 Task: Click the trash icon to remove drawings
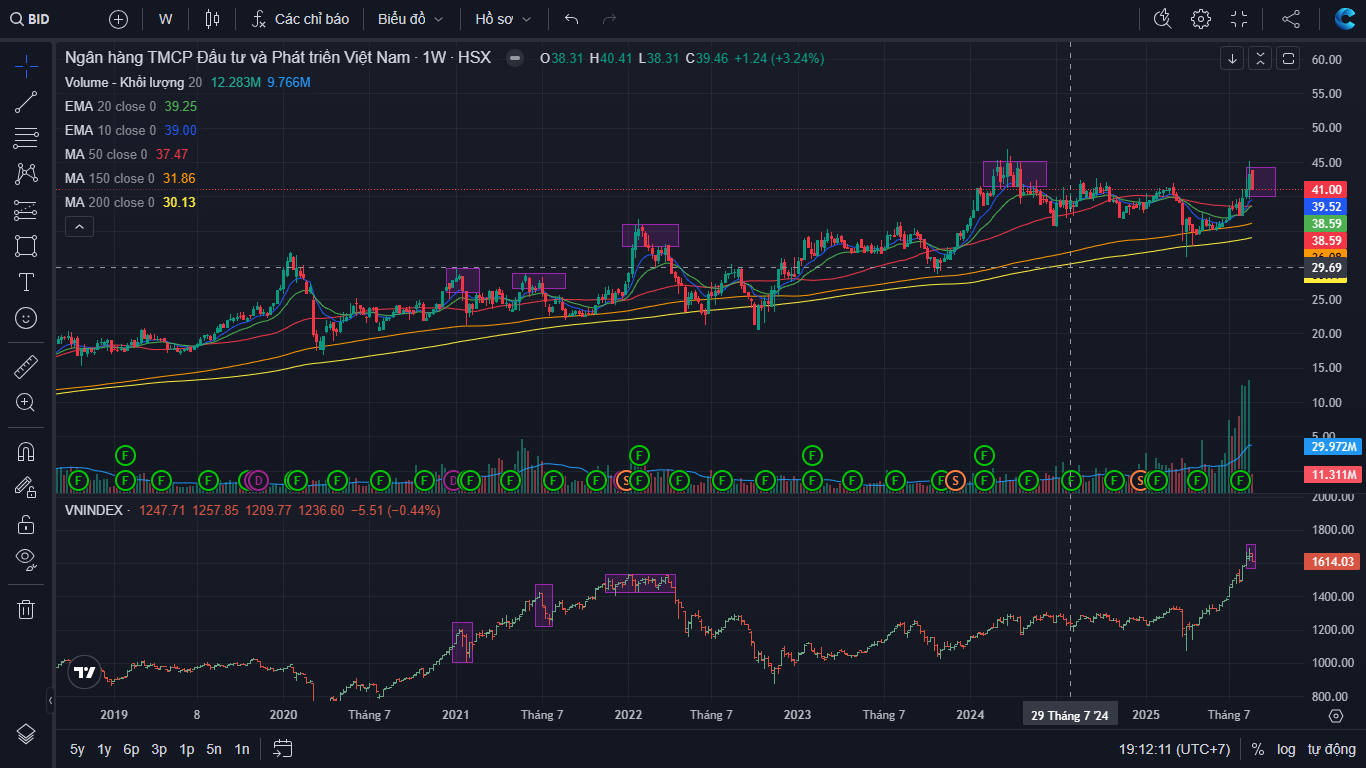coord(26,609)
